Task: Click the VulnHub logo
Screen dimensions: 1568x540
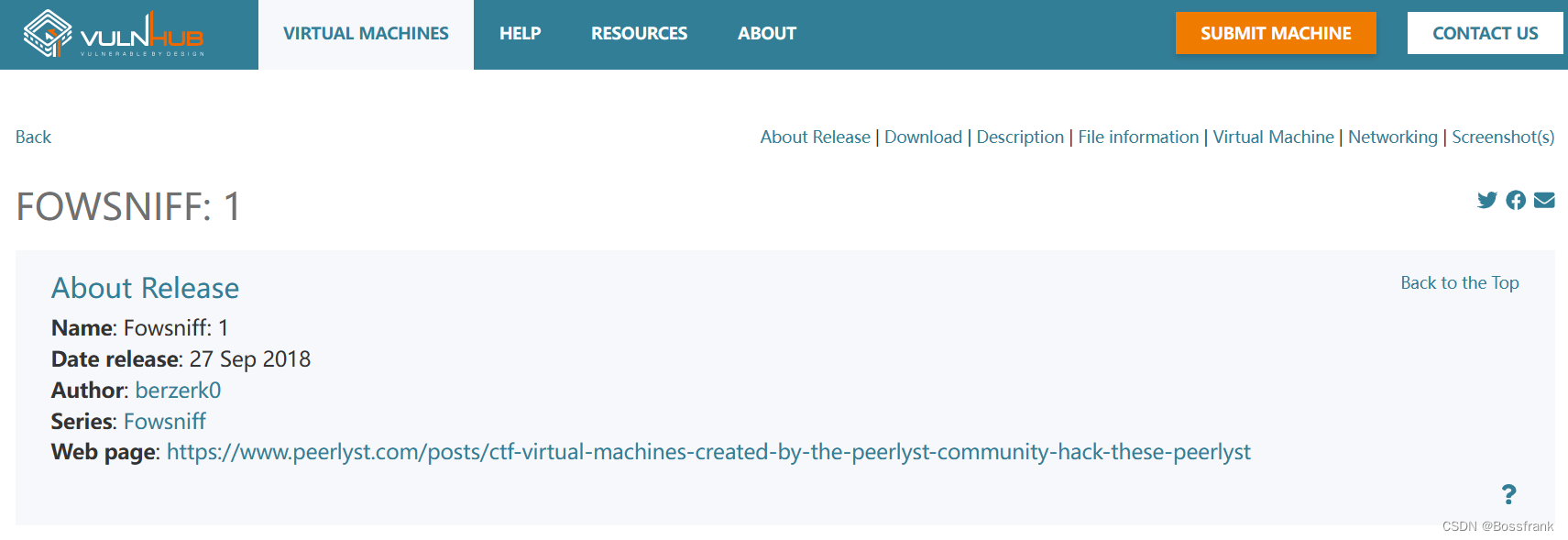Action: pyautogui.click(x=114, y=34)
